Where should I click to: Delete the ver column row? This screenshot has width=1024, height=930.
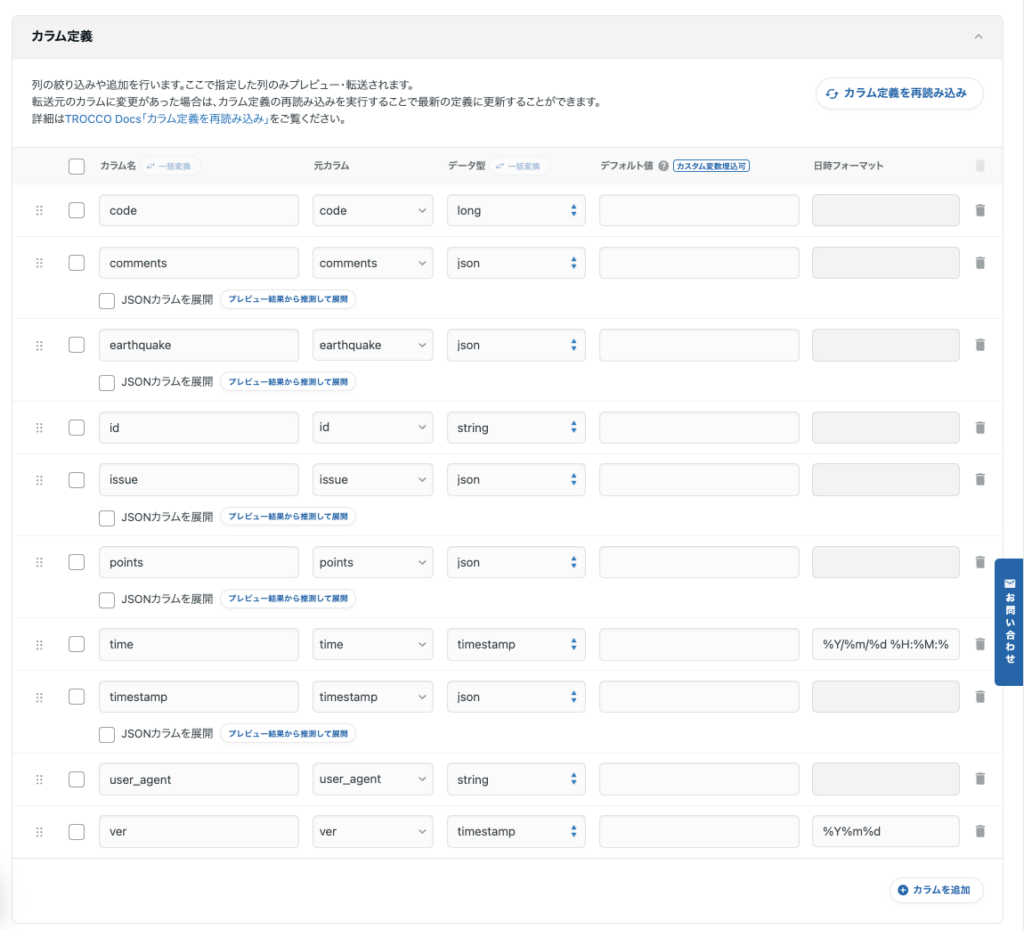pyautogui.click(x=980, y=832)
